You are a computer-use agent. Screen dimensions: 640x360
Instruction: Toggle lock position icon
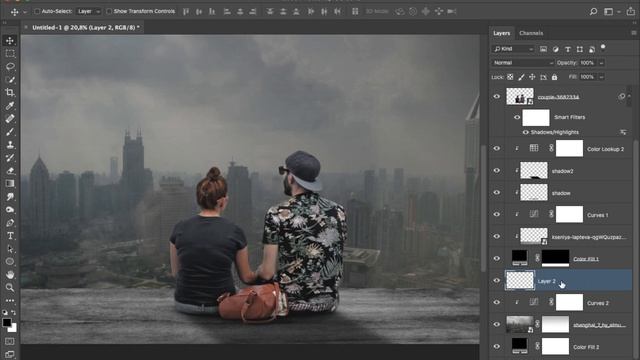click(x=532, y=77)
